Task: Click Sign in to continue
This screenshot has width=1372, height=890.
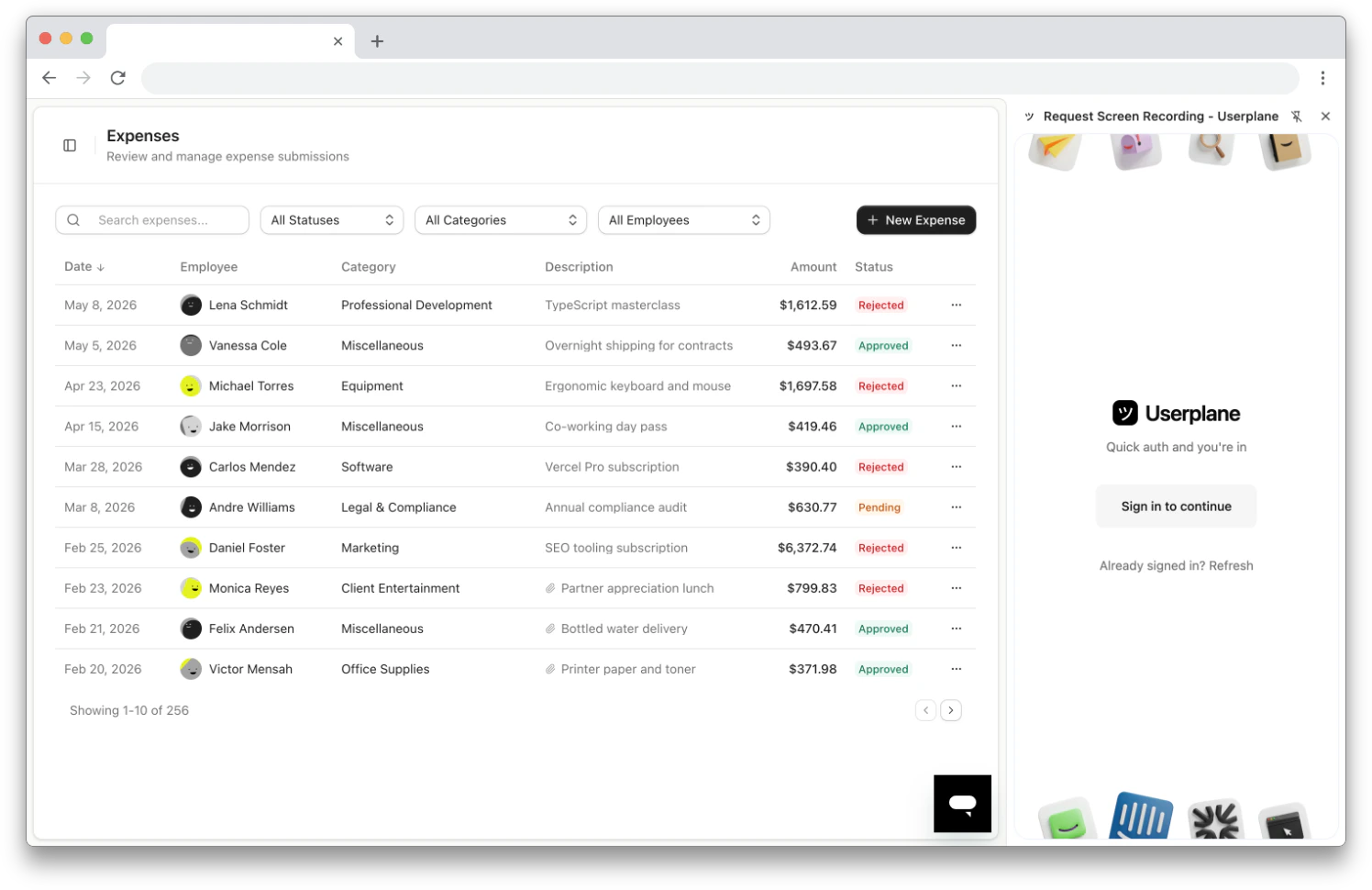Action: point(1176,506)
